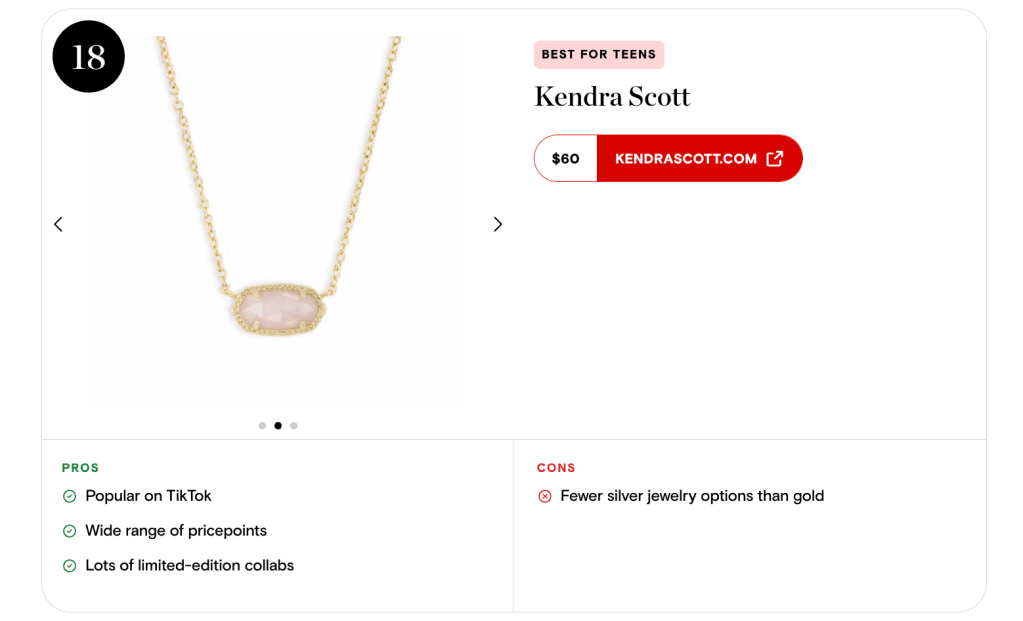Click the pink pendant necklace image

pyautogui.click(x=275, y=305)
